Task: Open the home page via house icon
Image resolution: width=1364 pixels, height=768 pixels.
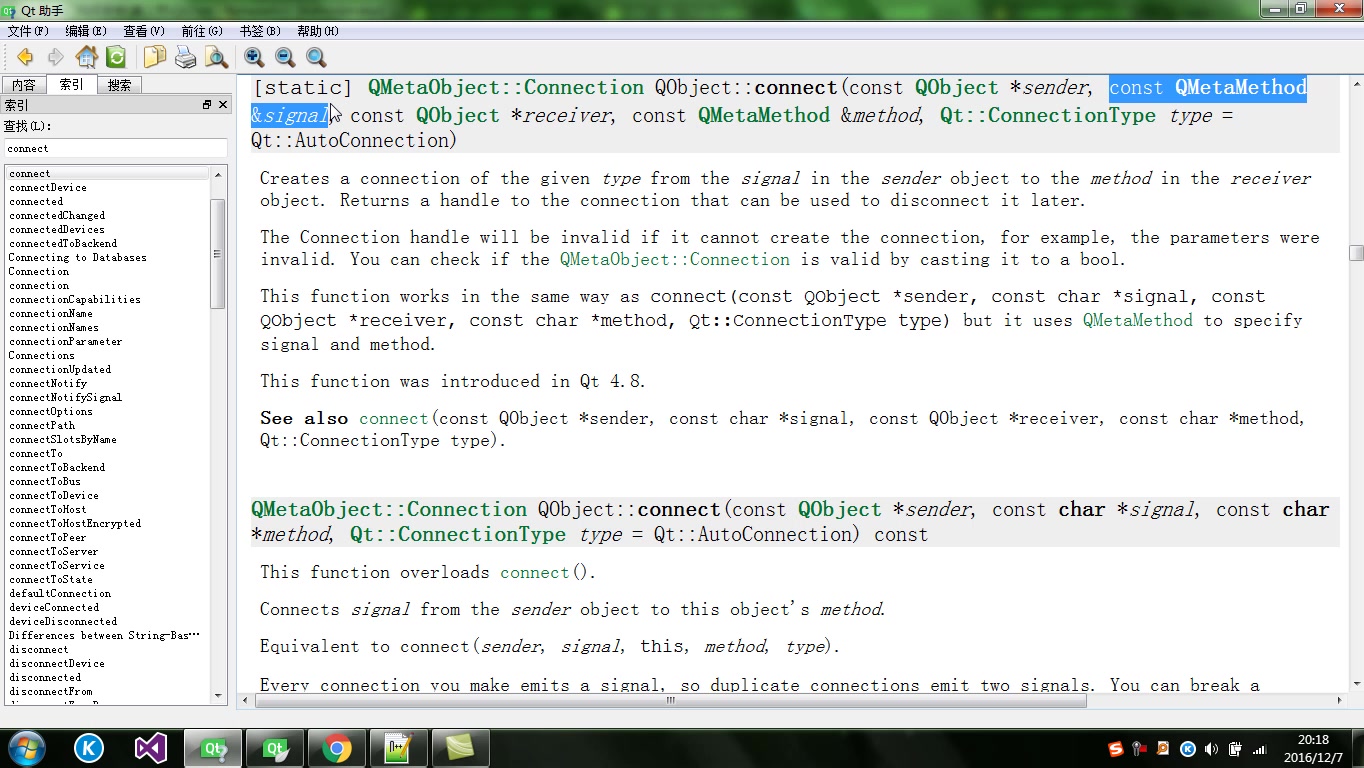Action: click(x=87, y=57)
